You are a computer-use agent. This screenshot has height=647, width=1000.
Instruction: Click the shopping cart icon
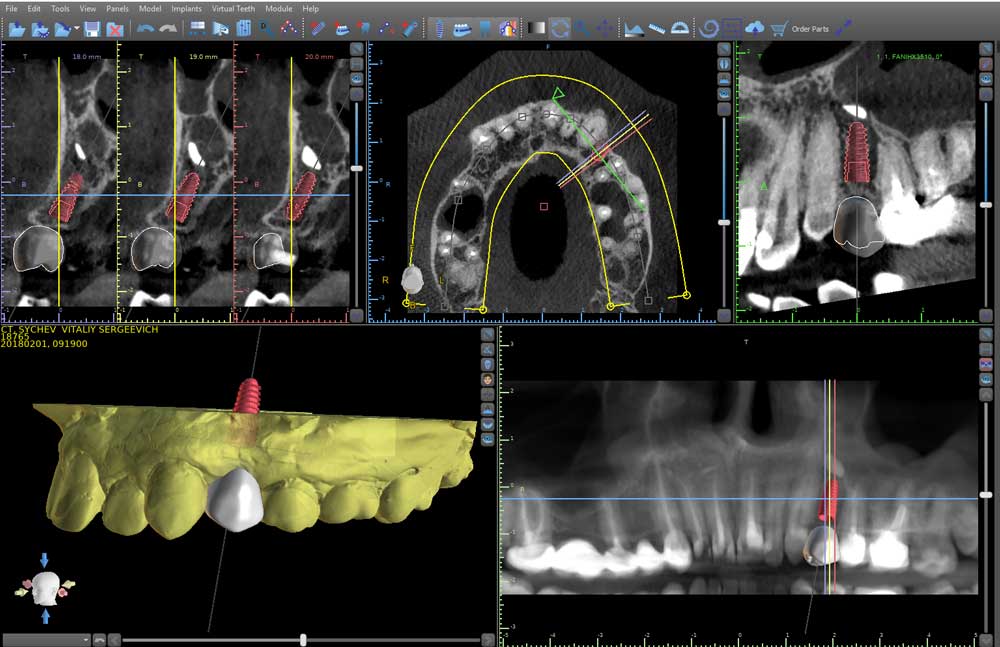[x=779, y=29]
